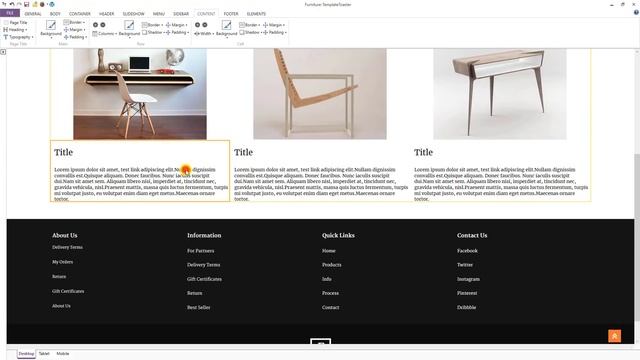Select the Desktop view tab
Viewport: 640px width, 360px height.
point(27,354)
